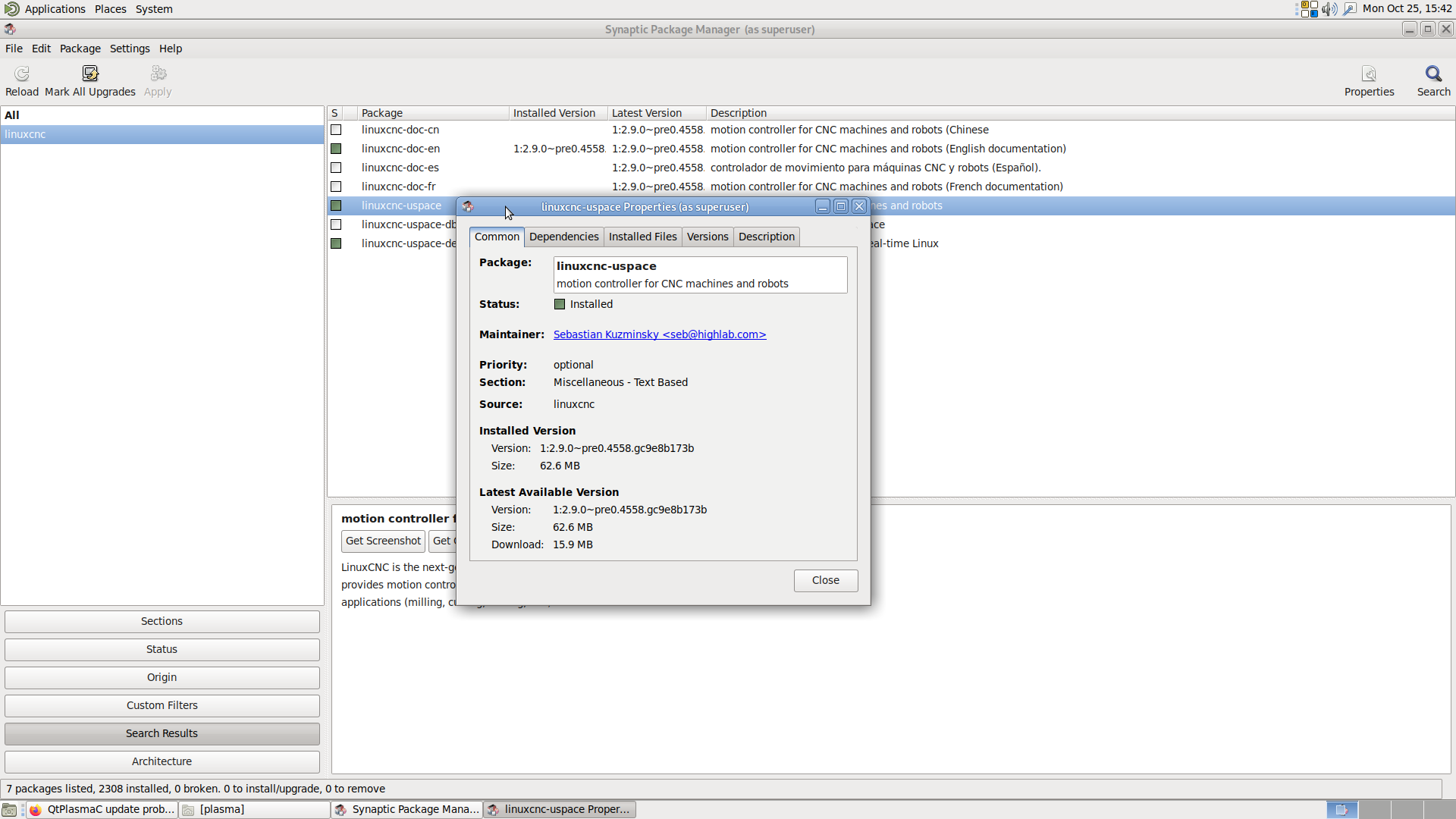Click the Properties dialog title icon

468,206
